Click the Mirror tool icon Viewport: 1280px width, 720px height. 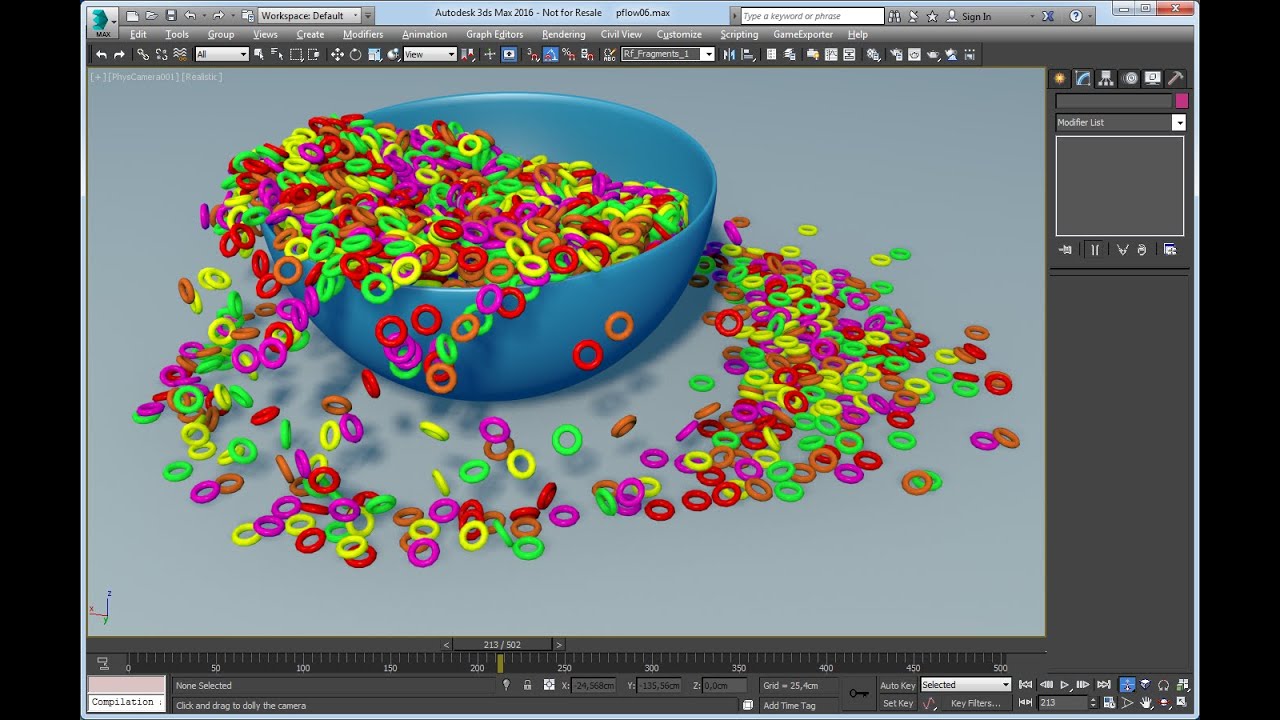[728, 54]
